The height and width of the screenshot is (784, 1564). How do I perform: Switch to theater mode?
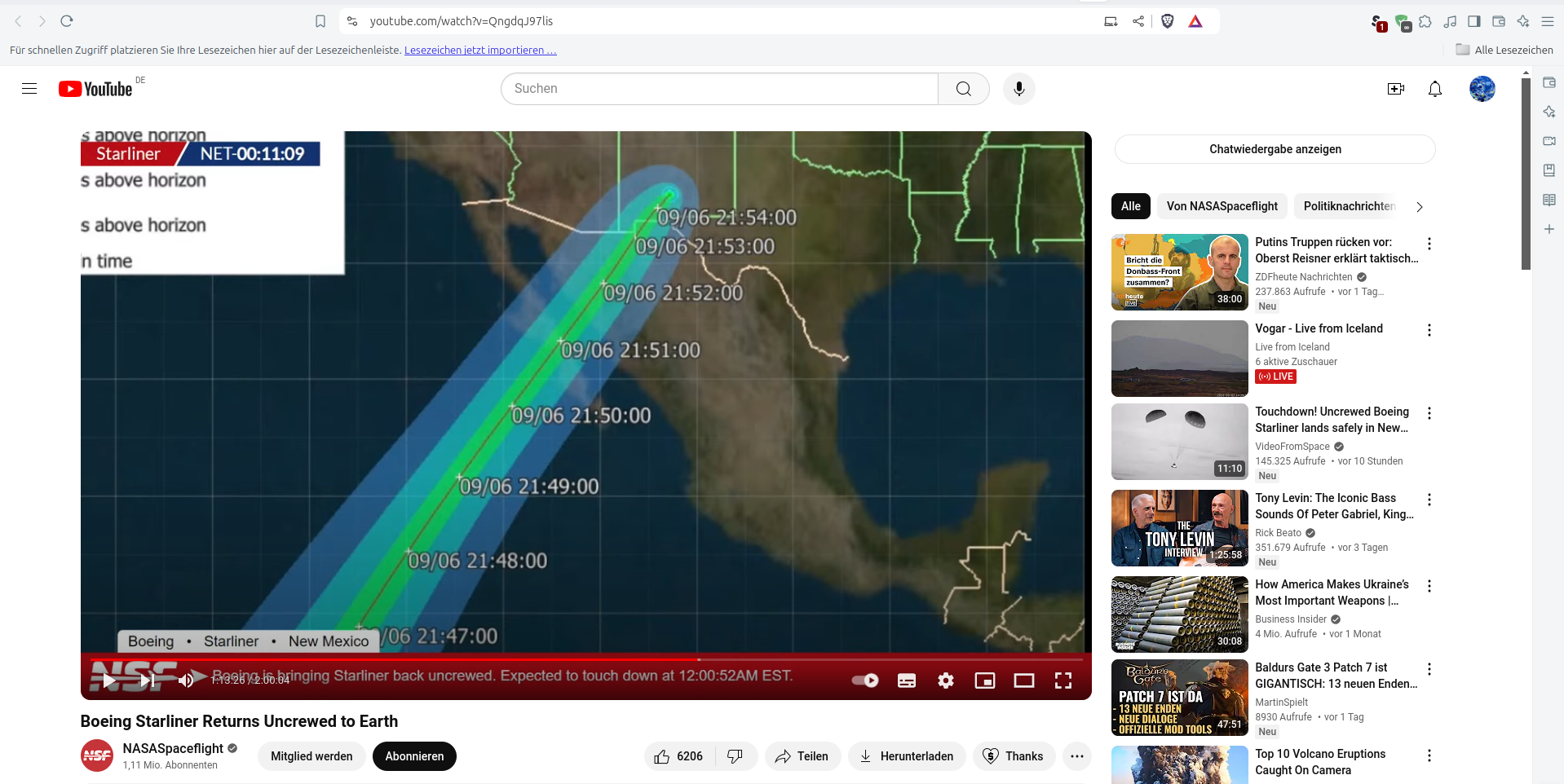(x=1024, y=680)
